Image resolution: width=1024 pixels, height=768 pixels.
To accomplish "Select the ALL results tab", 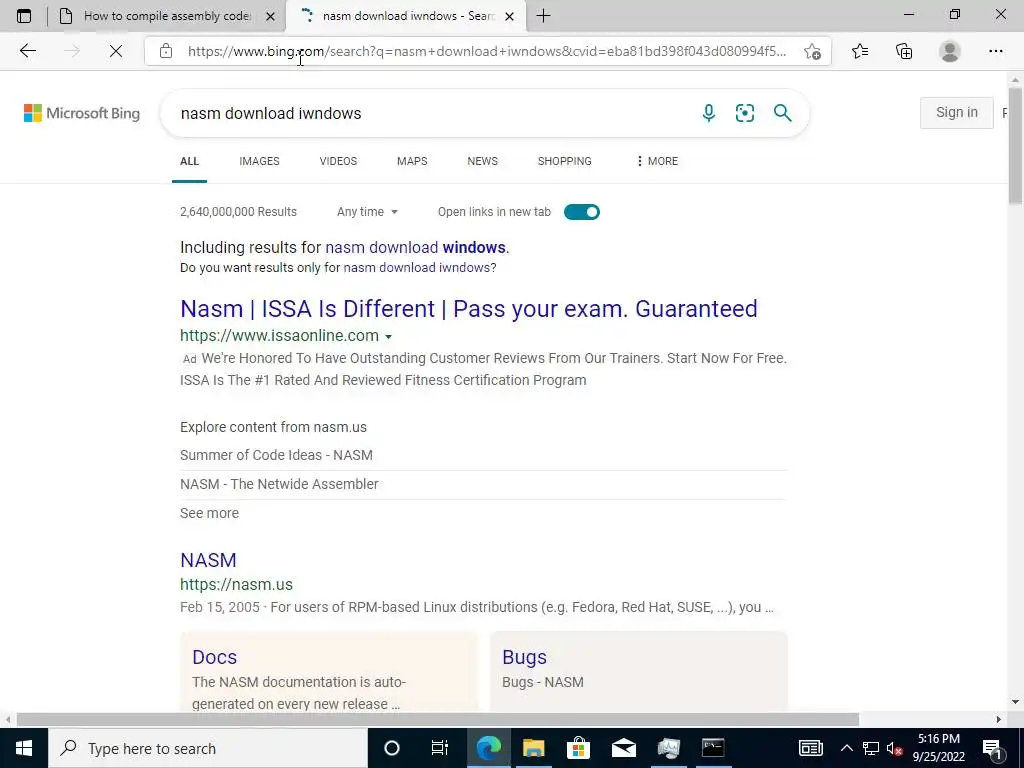I will [189, 161].
